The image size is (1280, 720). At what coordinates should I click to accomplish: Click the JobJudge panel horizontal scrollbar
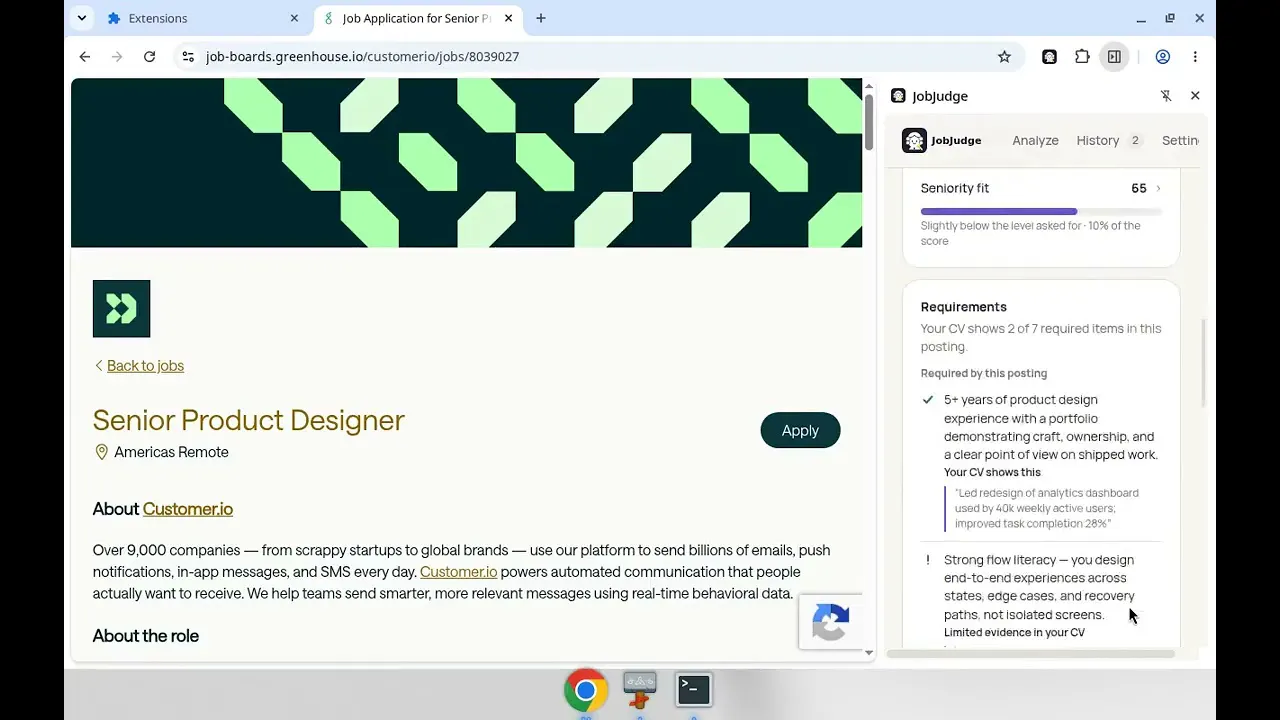[1030, 654]
